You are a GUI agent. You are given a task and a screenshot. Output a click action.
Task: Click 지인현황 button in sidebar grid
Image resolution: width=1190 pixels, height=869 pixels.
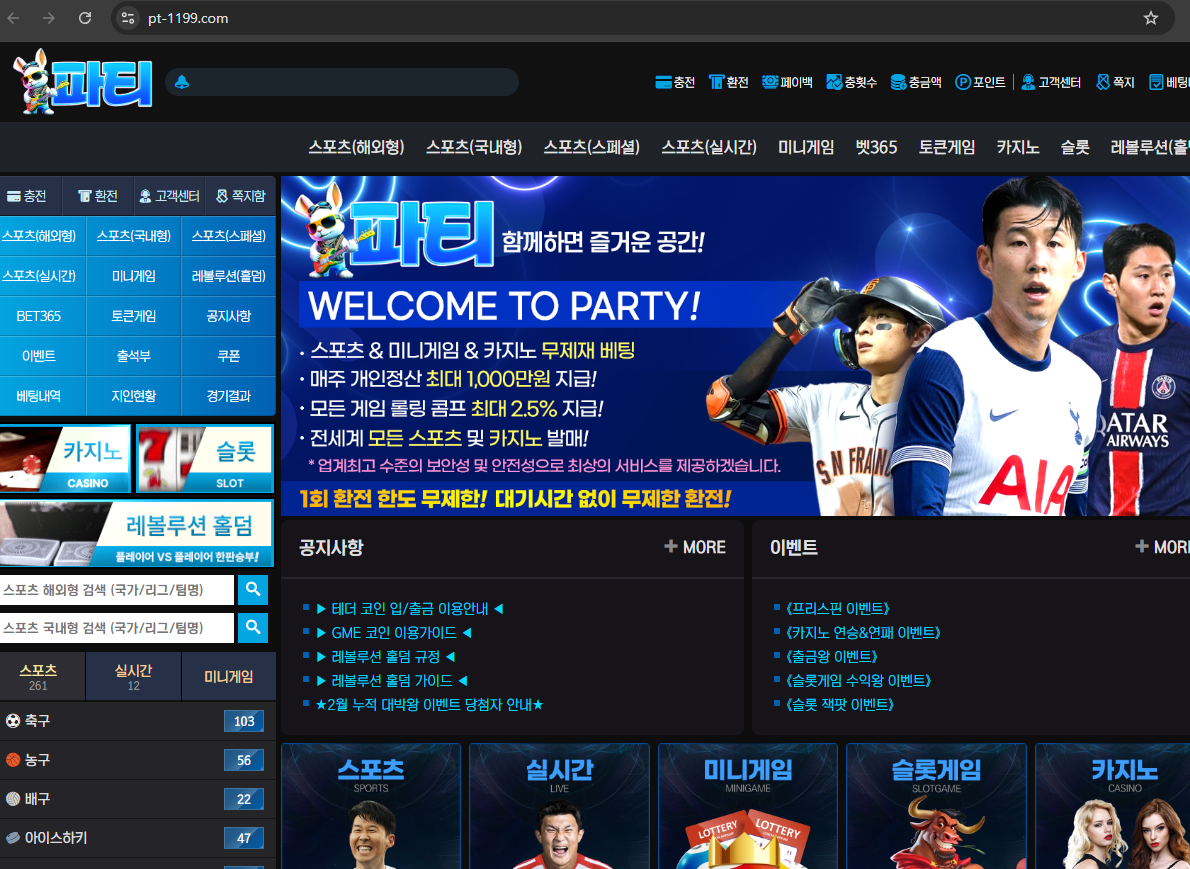tap(134, 395)
